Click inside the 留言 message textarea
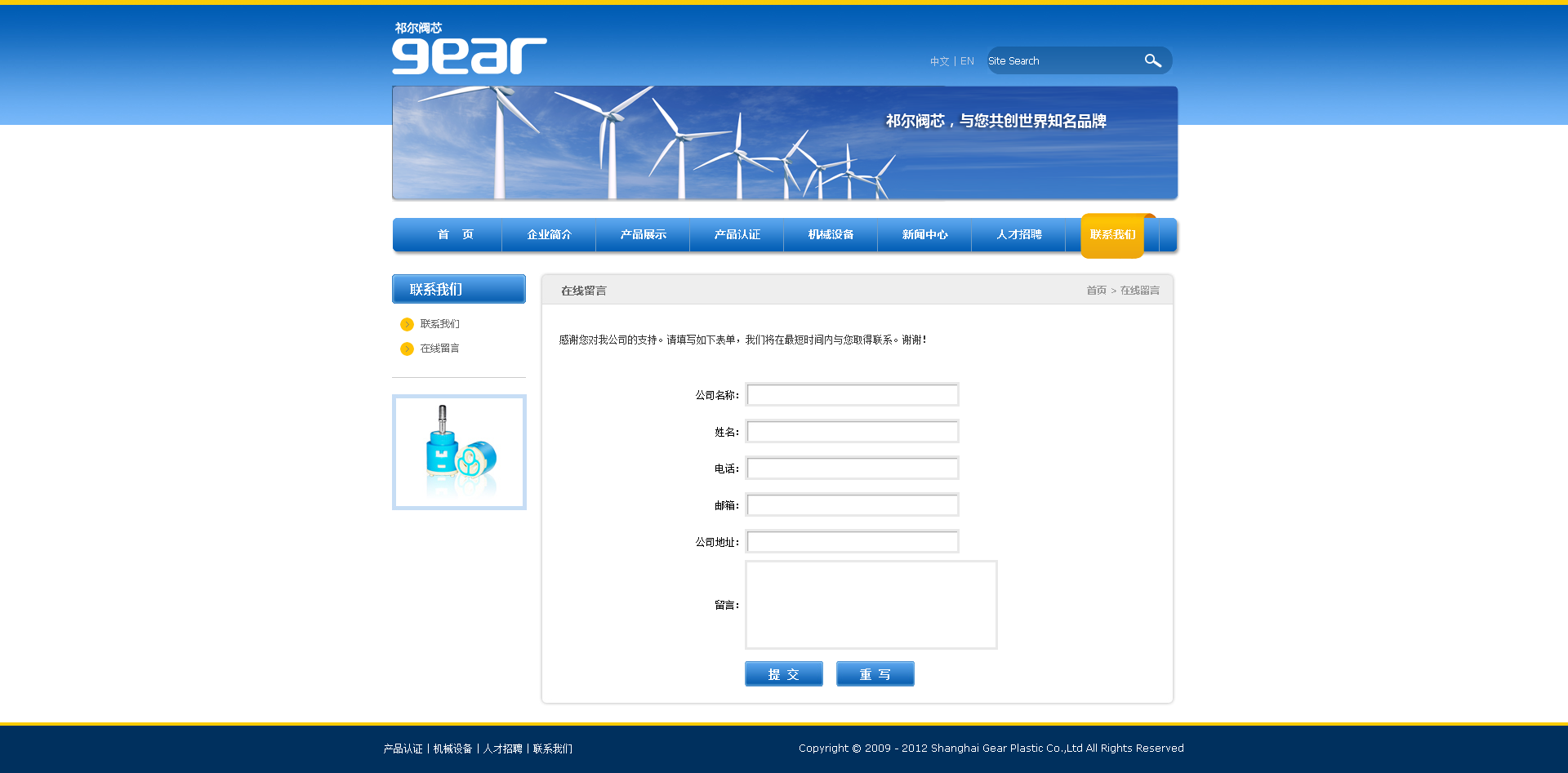The width and height of the screenshot is (1568, 773). tap(871, 605)
